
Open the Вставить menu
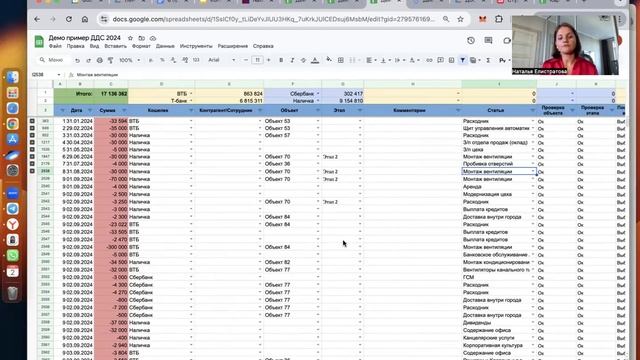tap(116, 46)
